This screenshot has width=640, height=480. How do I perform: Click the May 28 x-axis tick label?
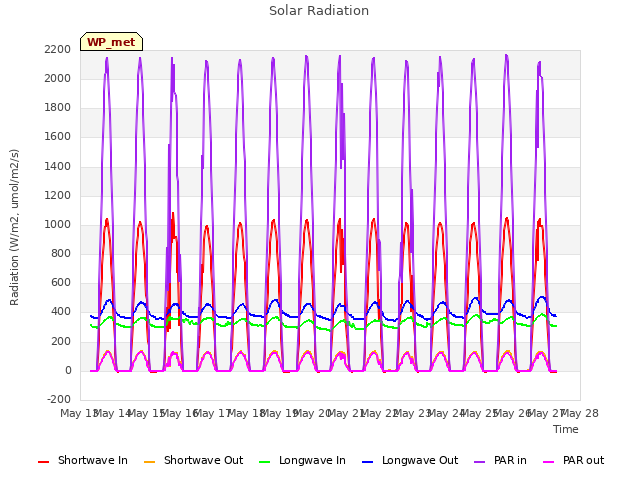coord(580,413)
